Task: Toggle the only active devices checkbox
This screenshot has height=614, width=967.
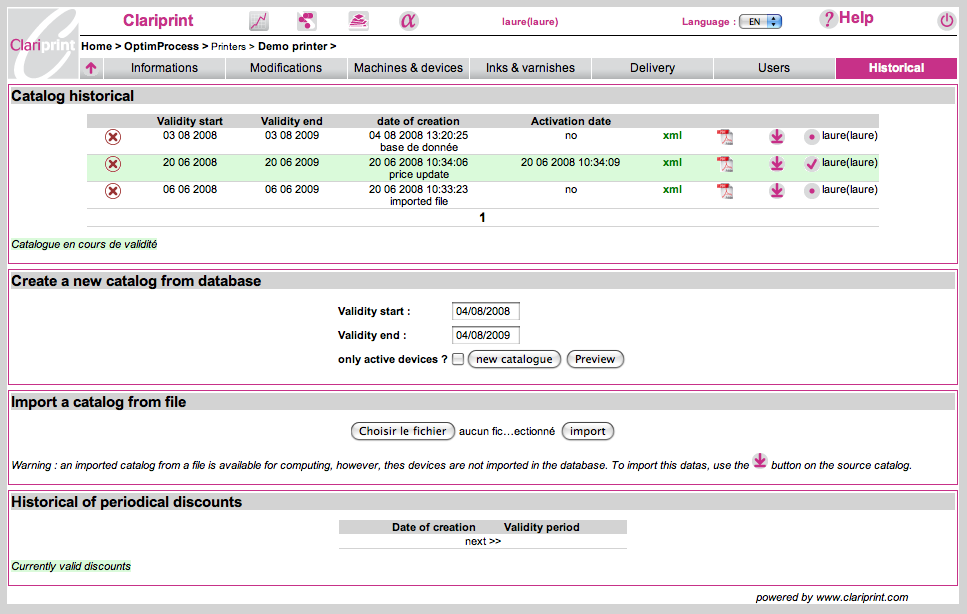Action: click(x=458, y=360)
